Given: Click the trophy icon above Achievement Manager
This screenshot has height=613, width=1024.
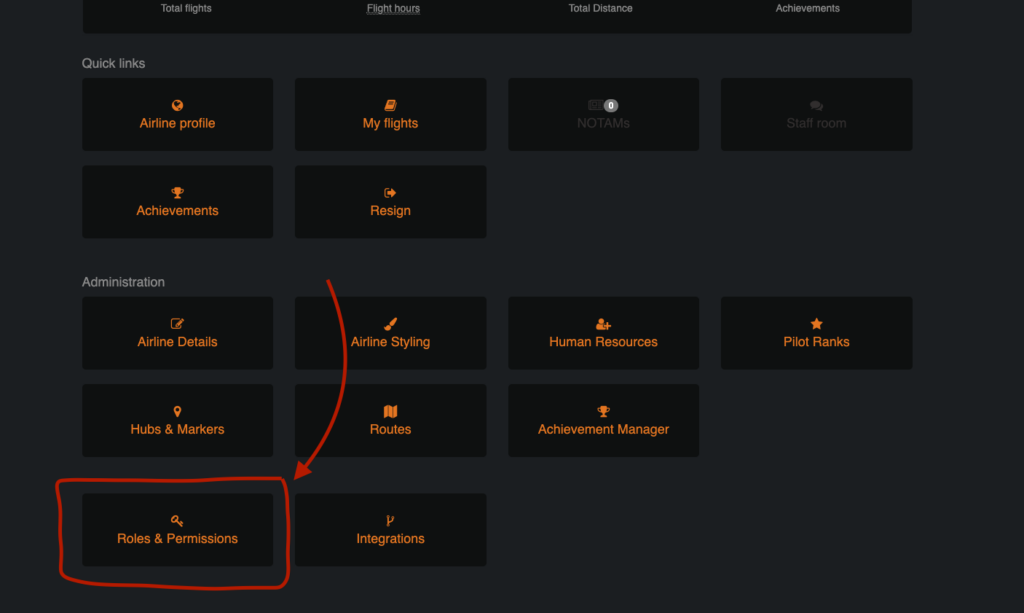Looking at the screenshot, I should click(x=603, y=411).
